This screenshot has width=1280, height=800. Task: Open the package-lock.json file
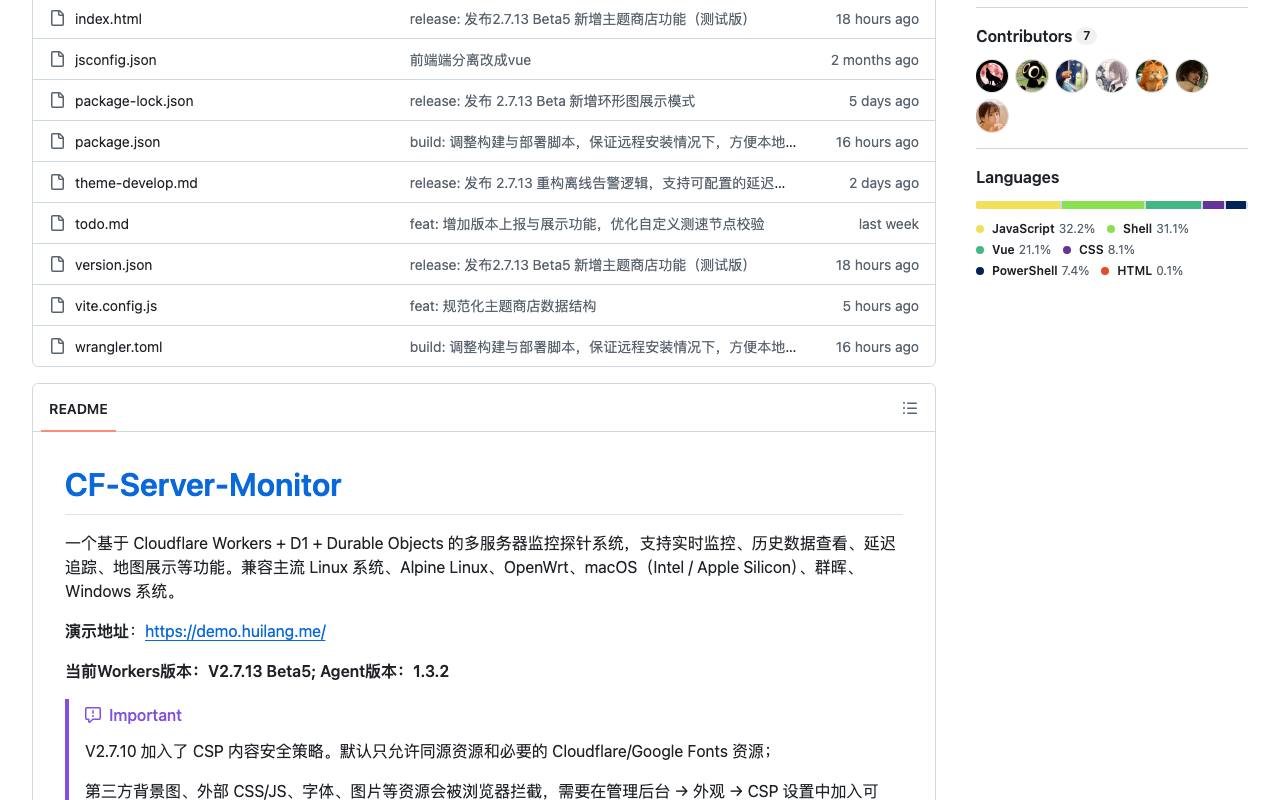134,101
